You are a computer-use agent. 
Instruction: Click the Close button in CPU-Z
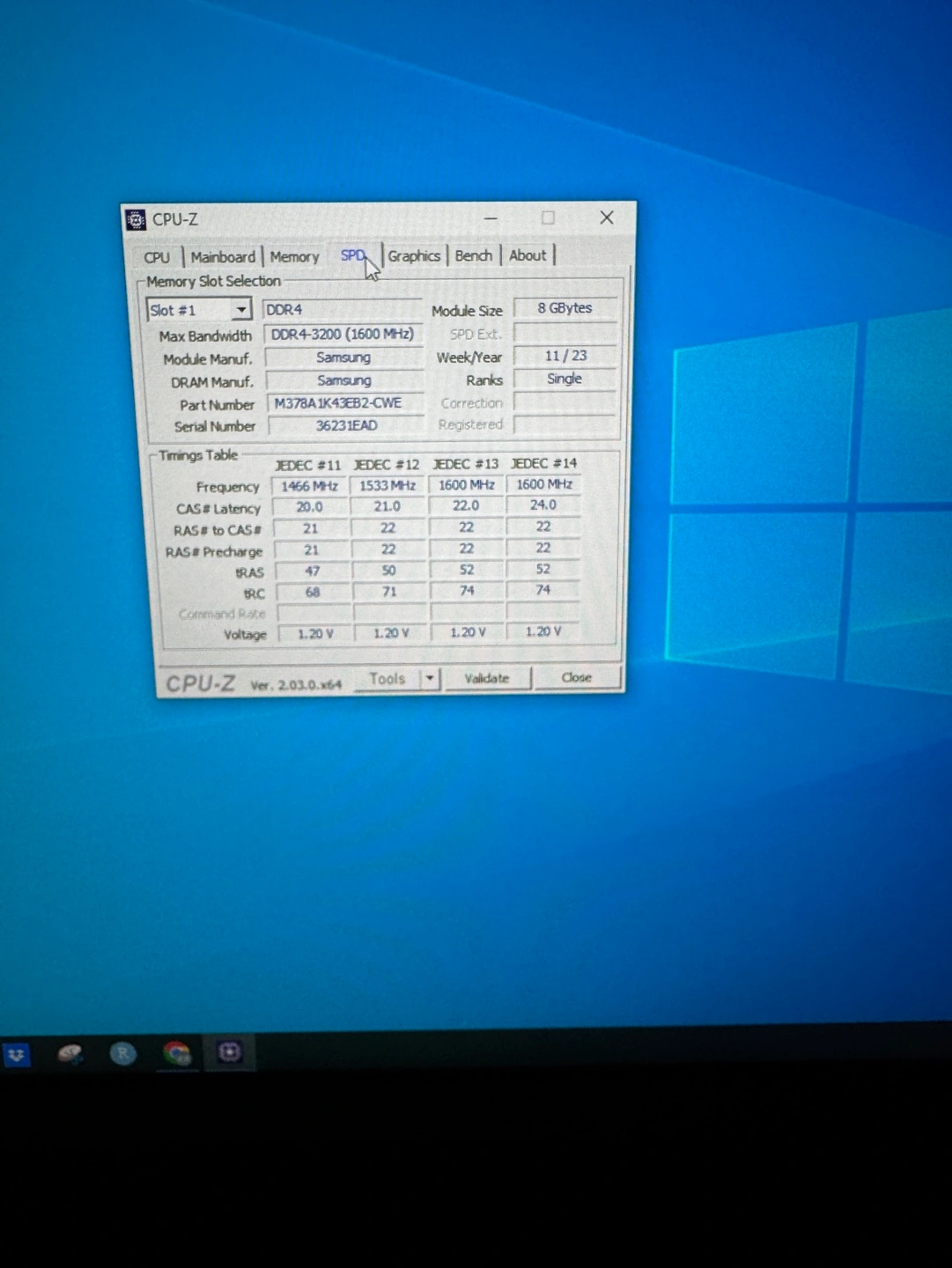click(577, 677)
